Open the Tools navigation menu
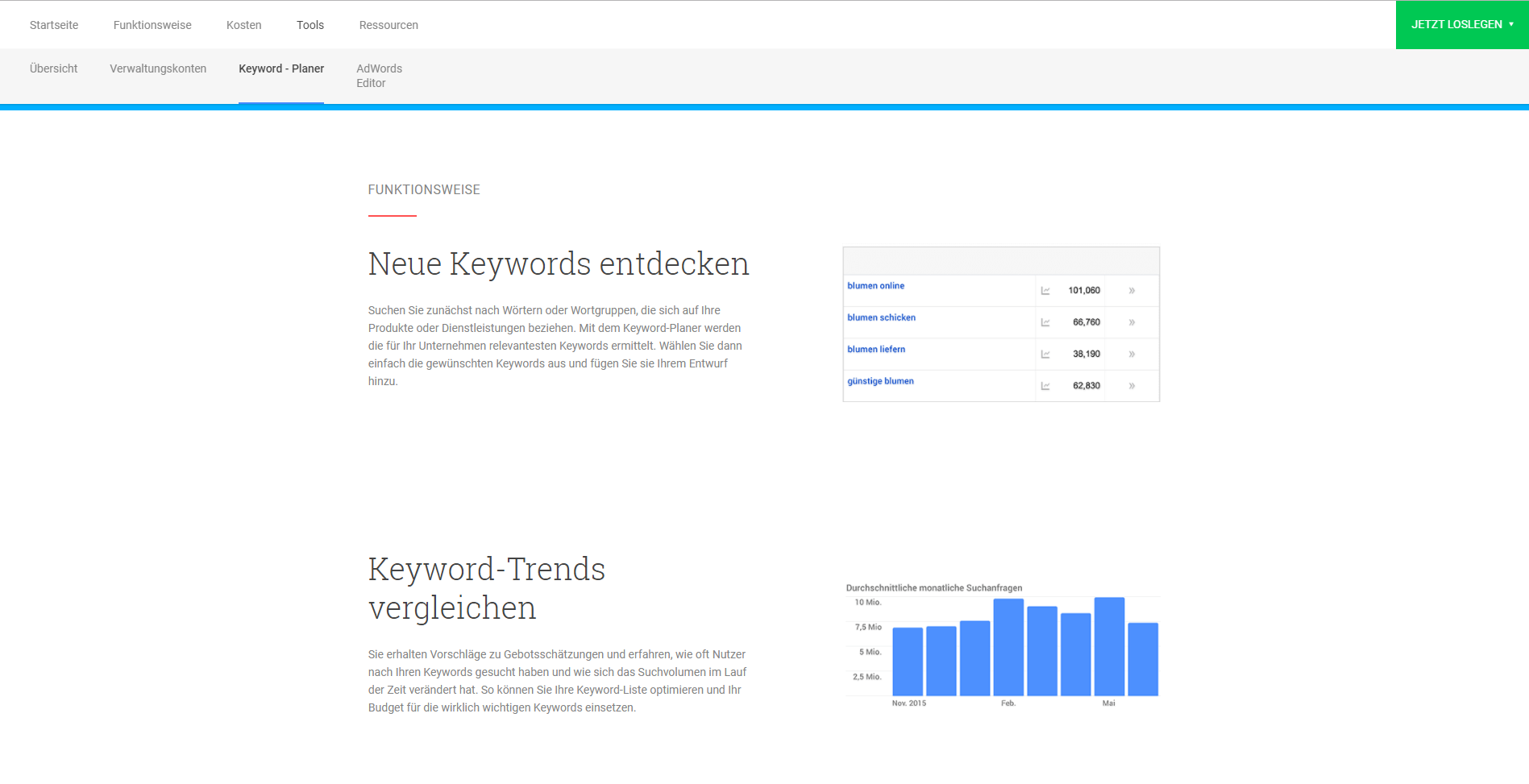 point(310,25)
